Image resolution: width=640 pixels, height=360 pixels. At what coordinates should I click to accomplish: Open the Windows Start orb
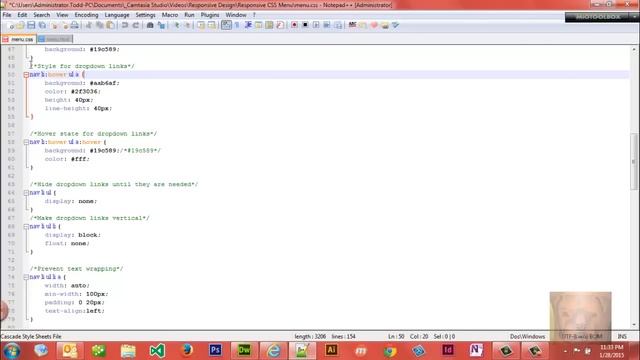click(x=11, y=351)
